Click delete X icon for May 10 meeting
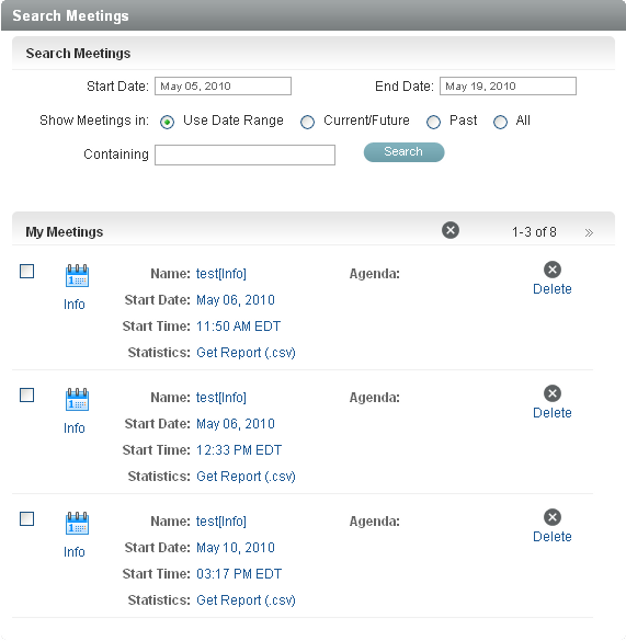626x641 pixels. 552,517
